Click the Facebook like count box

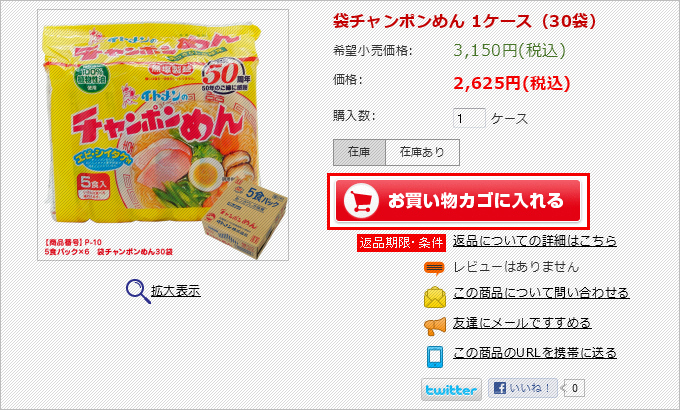pyautogui.click(x=574, y=388)
